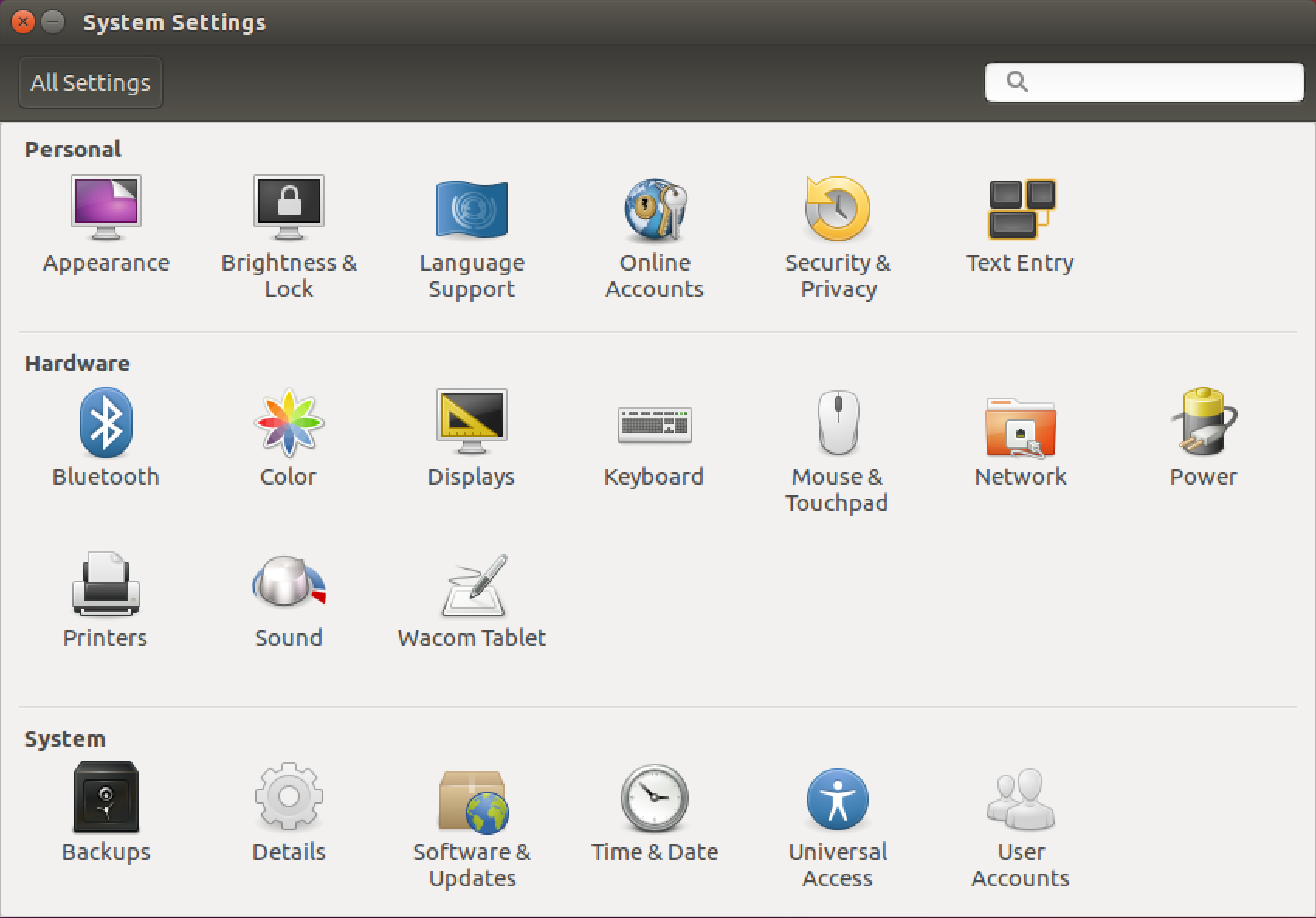Open Bluetooth settings
Image resolution: width=1316 pixels, height=918 pixels.
point(106,438)
